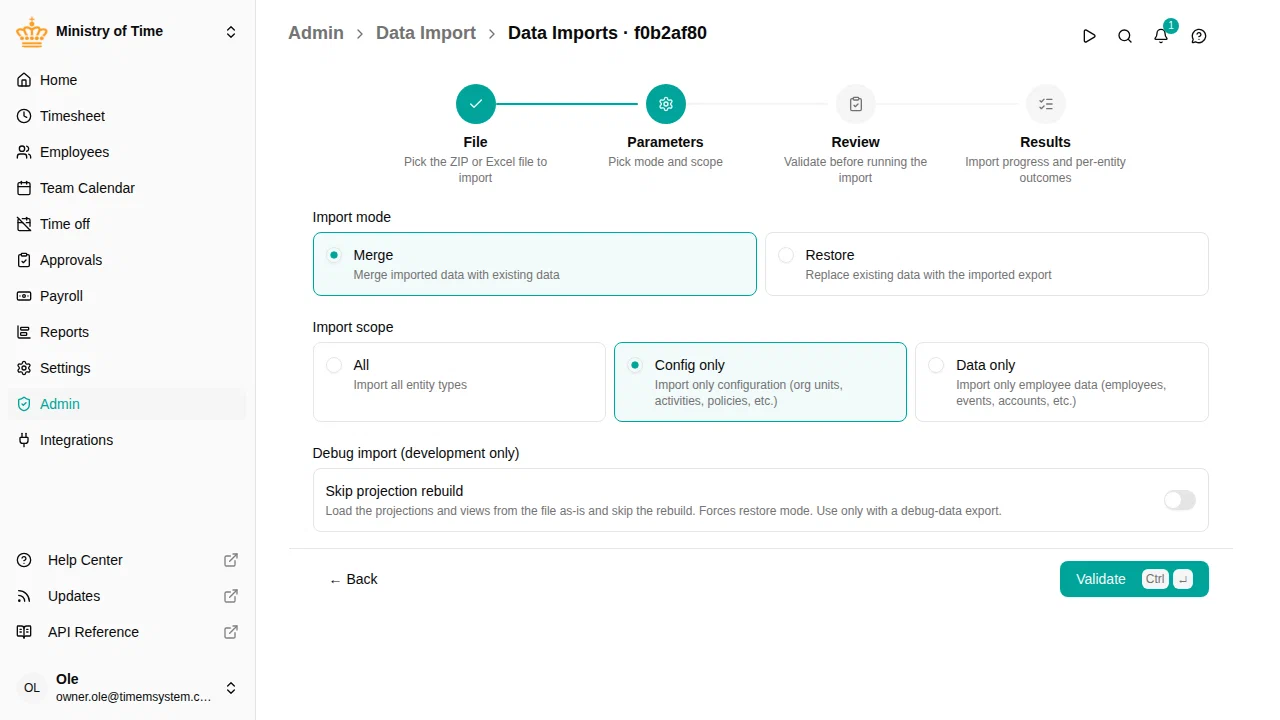Open notifications bell icon
Screen dimensions: 1280x720
(x=1161, y=36)
